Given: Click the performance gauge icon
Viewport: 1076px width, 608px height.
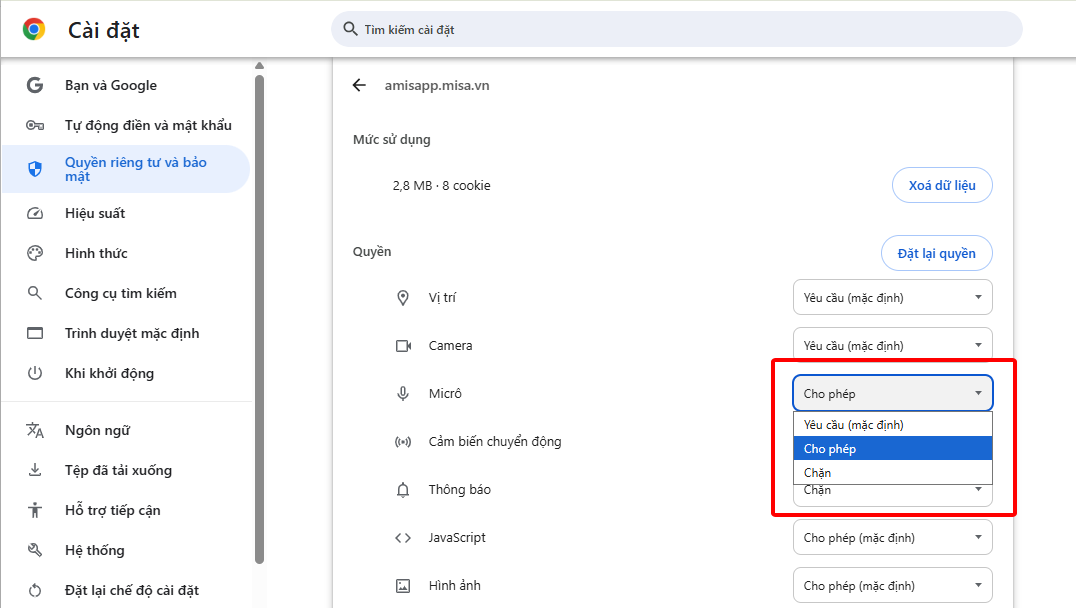Looking at the screenshot, I should pyautogui.click(x=35, y=213).
